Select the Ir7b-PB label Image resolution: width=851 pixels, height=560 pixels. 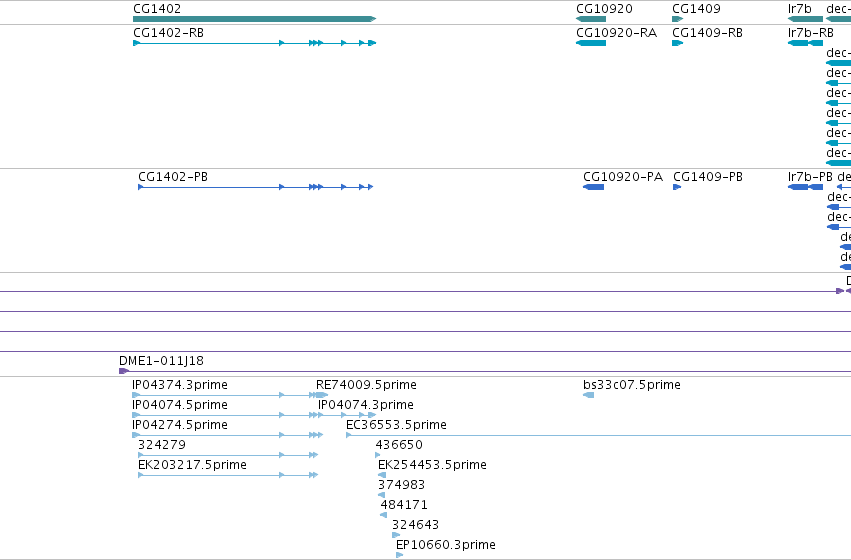810,177
